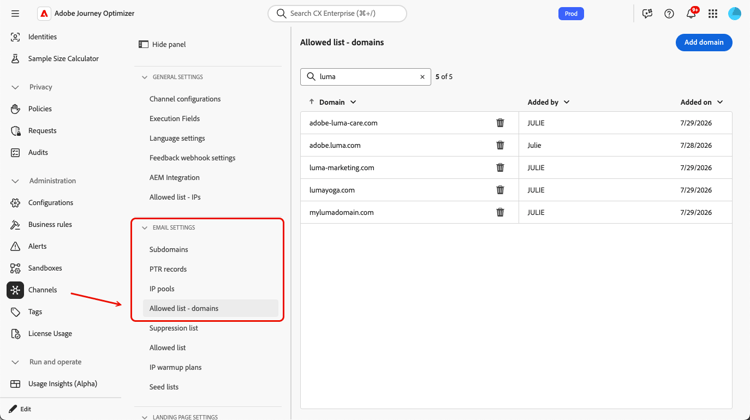The image size is (750, 420).
Task: Collapse the Run and operate section
Action: click(x=15, y=362)
